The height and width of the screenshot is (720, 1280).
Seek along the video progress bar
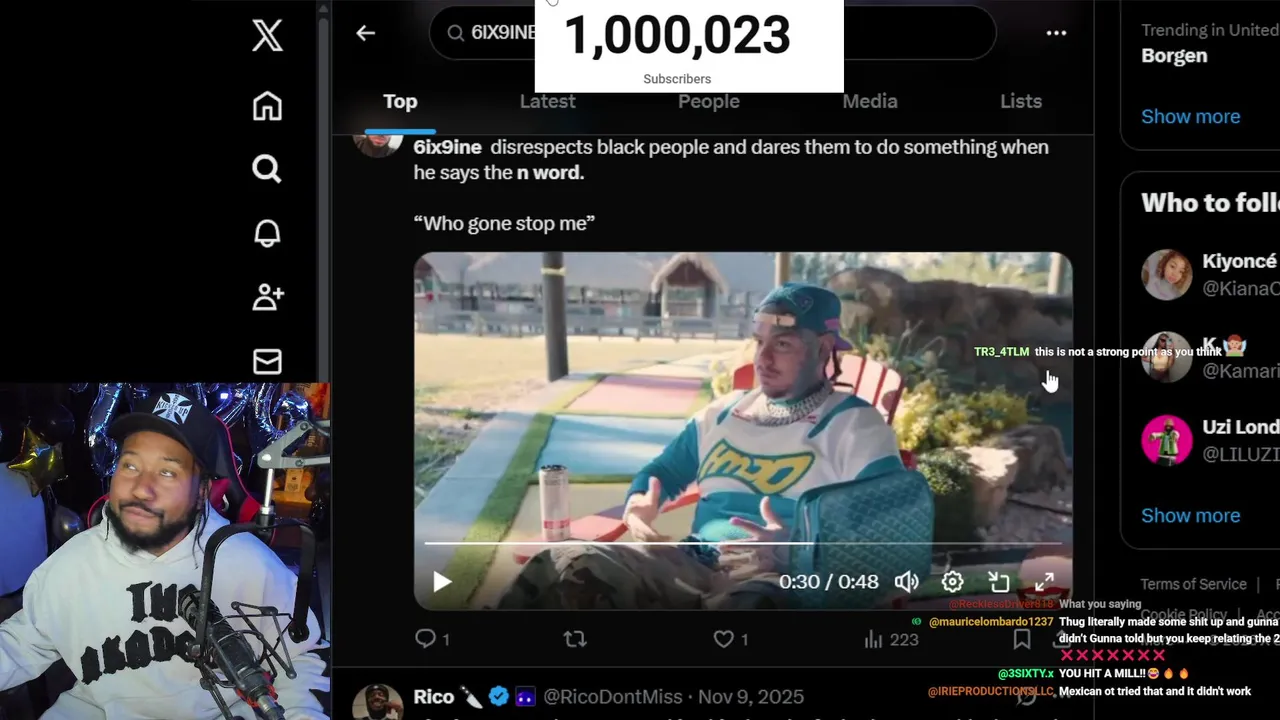[x=743, y=544]
